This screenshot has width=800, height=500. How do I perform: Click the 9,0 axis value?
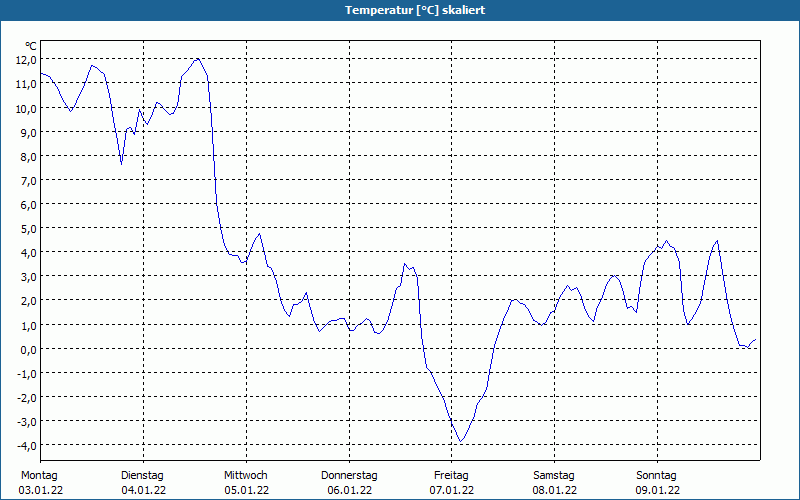click(29, 133)
